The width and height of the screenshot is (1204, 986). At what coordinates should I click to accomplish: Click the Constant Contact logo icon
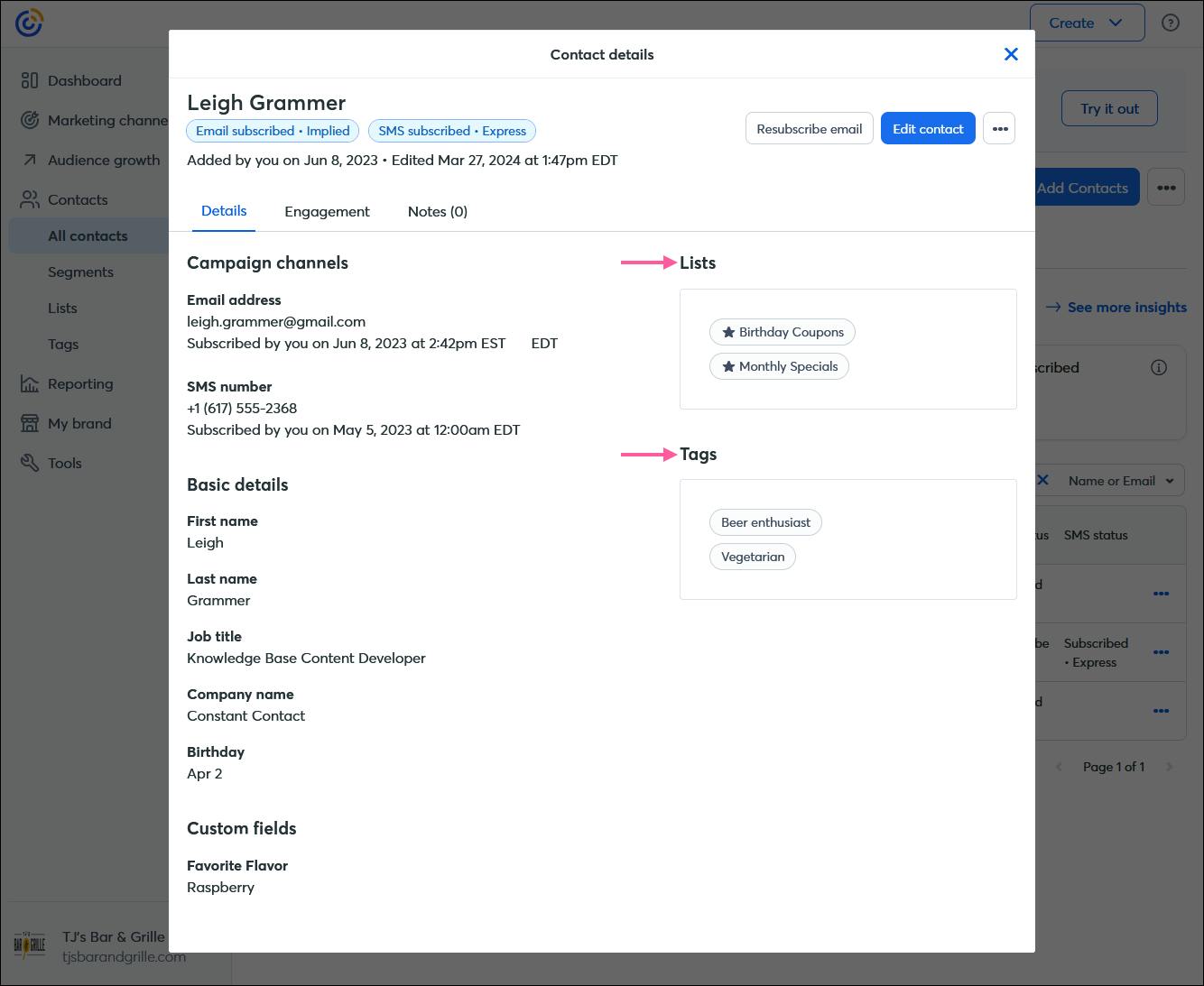tap(29, 23)
